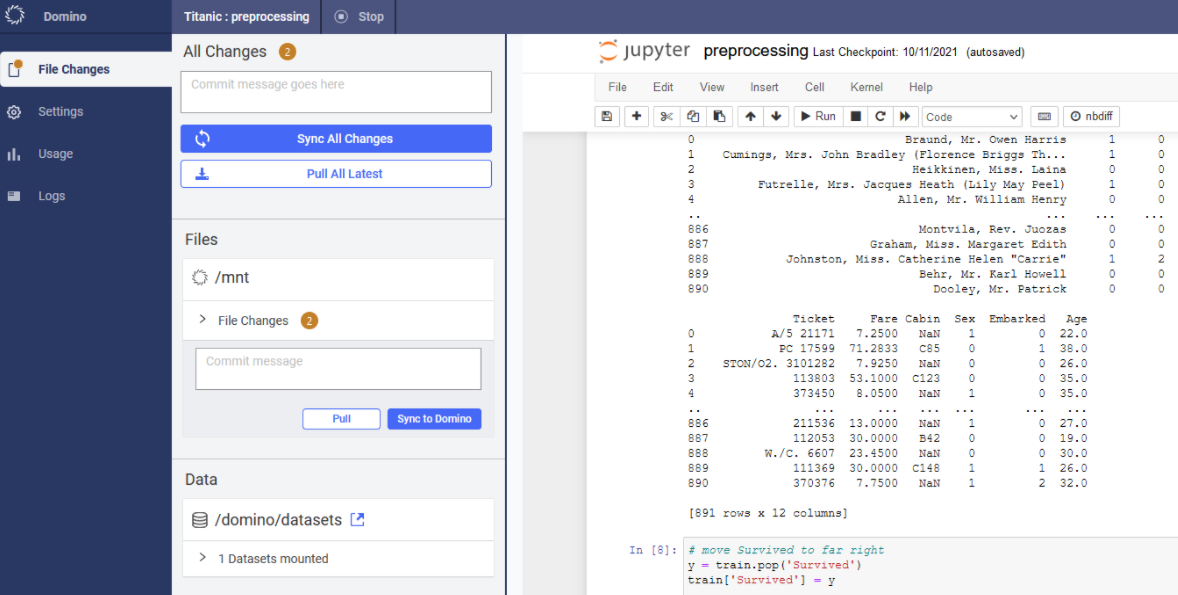The image size is (1178, 595).
Task: Click the Jupyter logo
Action: point(644,51)
